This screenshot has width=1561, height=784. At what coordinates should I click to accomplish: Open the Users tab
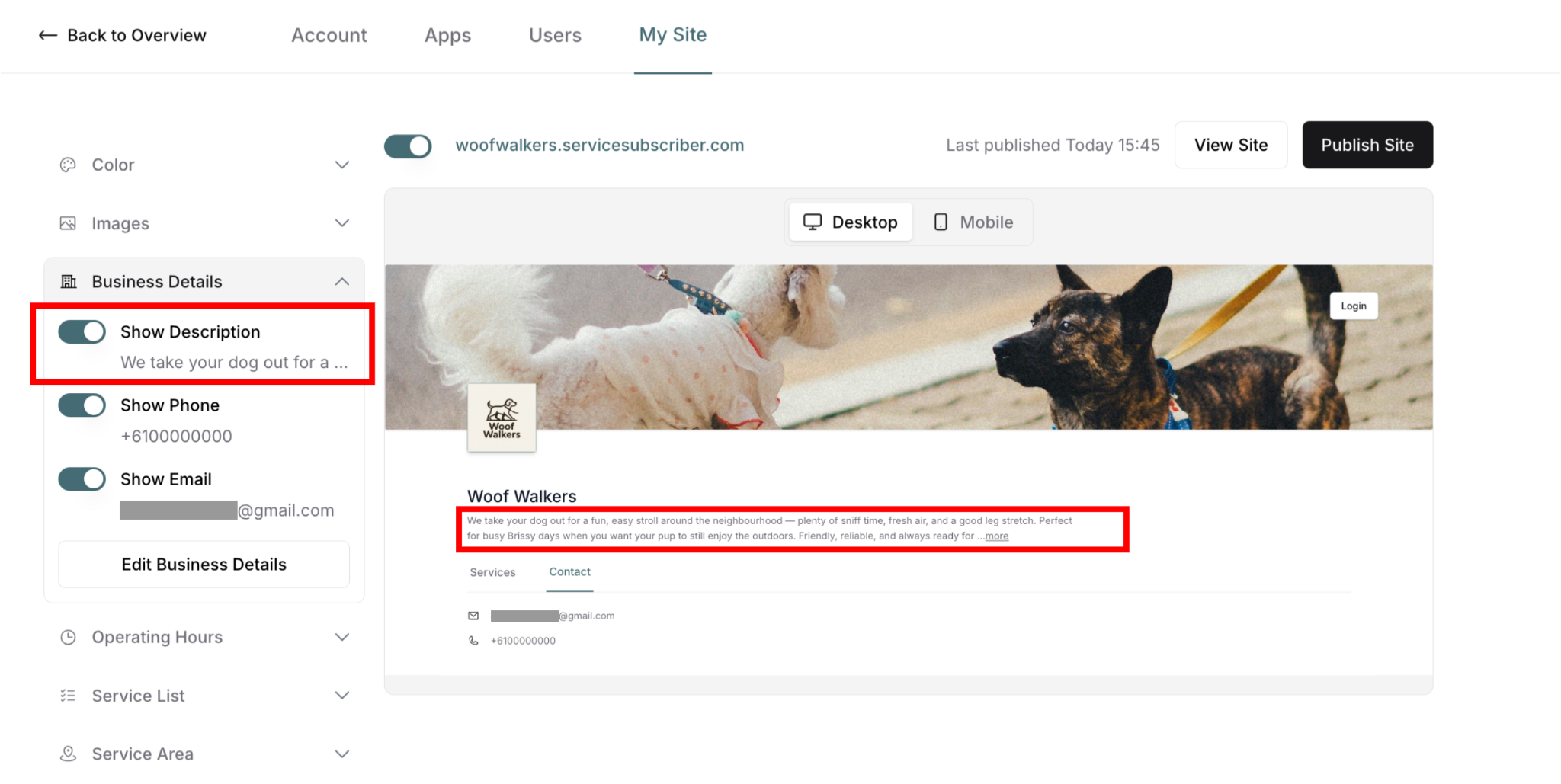[555, 35]
